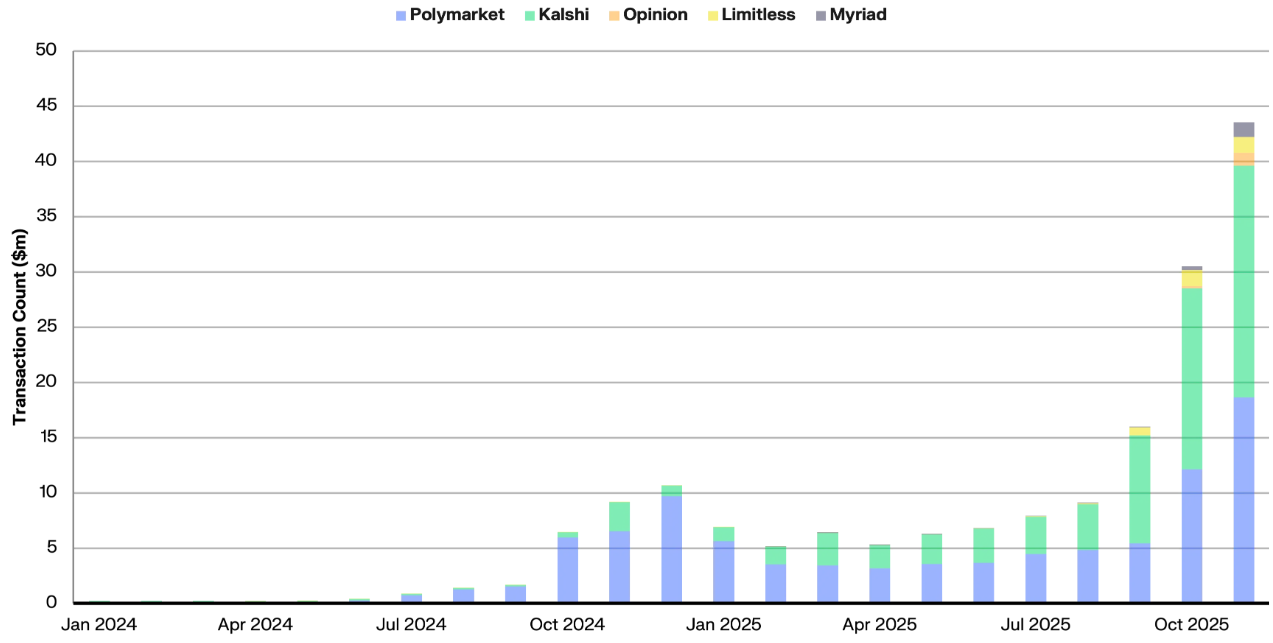1273x643 pixels.
Task: Expand the Oct 2024 axis label
Action: [x=565, y=623]
